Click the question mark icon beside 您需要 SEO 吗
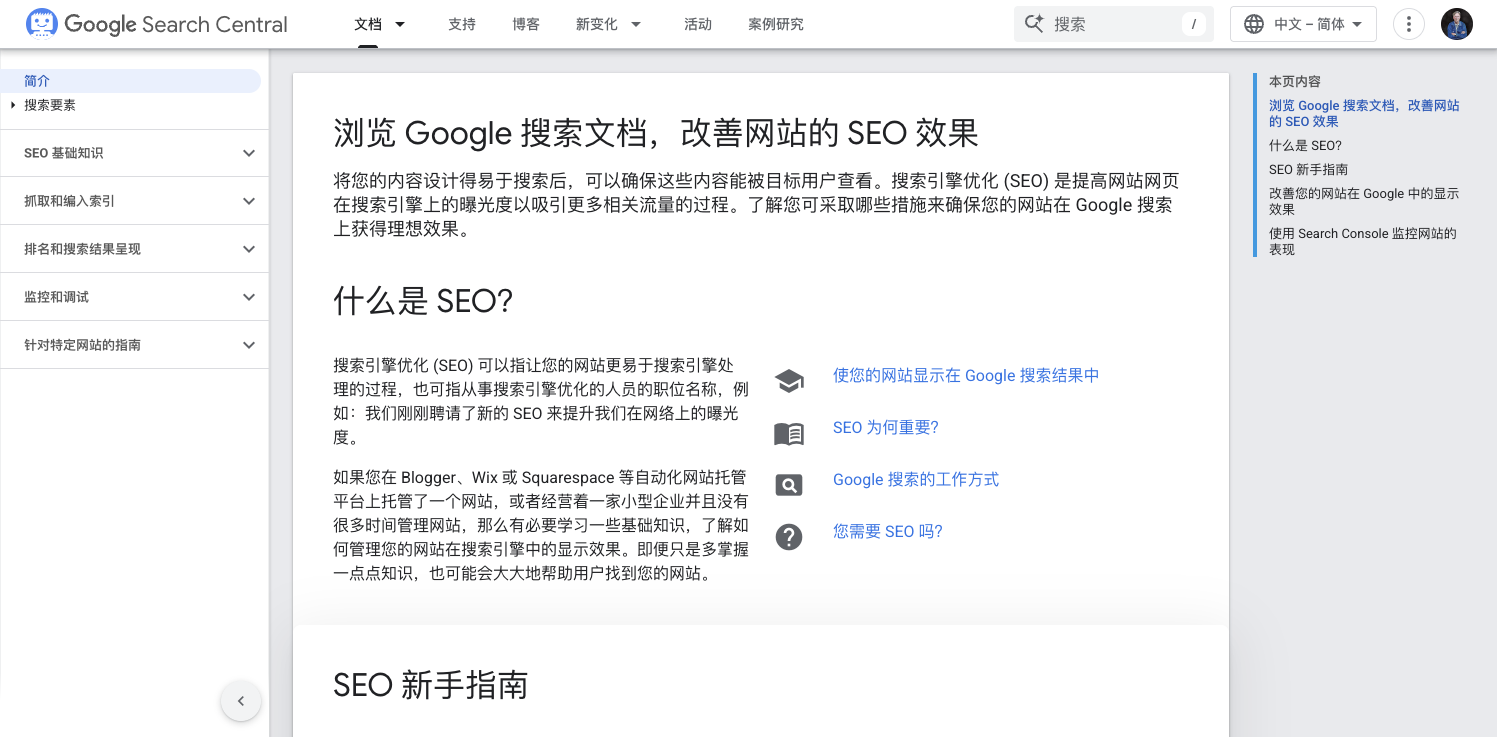 click(x=789, y=537)
